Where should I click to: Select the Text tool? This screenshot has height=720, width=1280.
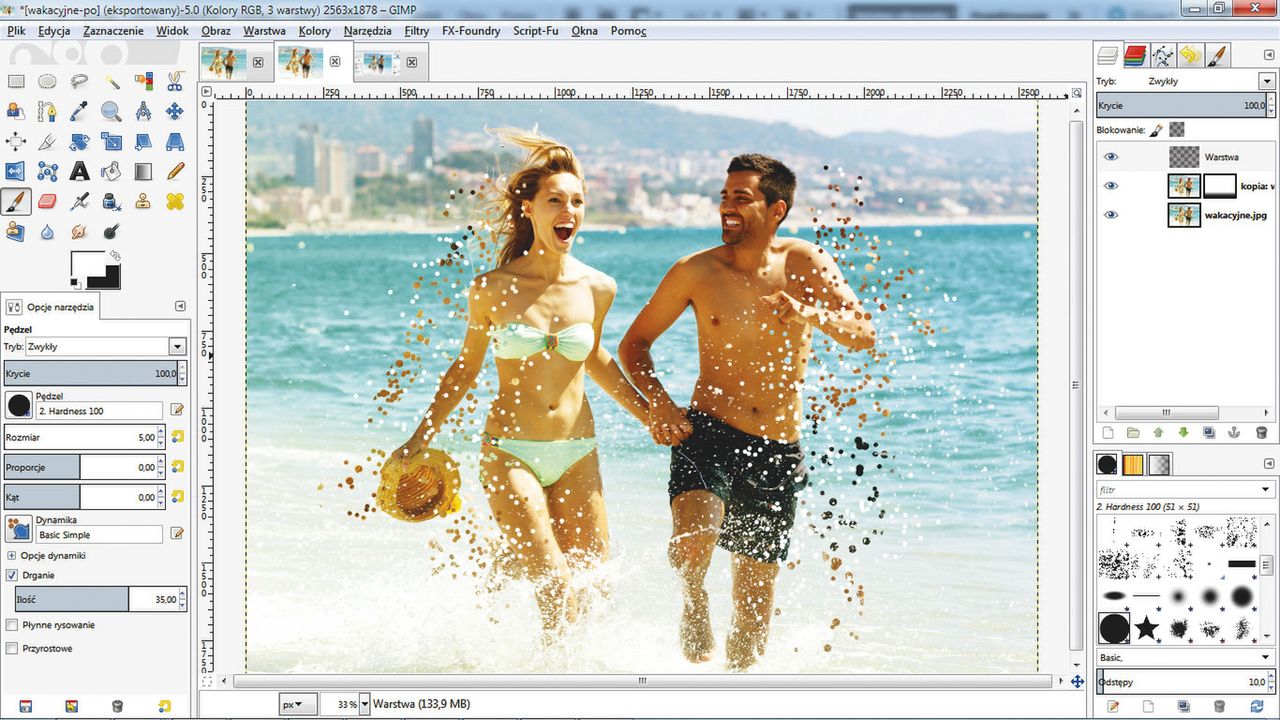[80, 171]
